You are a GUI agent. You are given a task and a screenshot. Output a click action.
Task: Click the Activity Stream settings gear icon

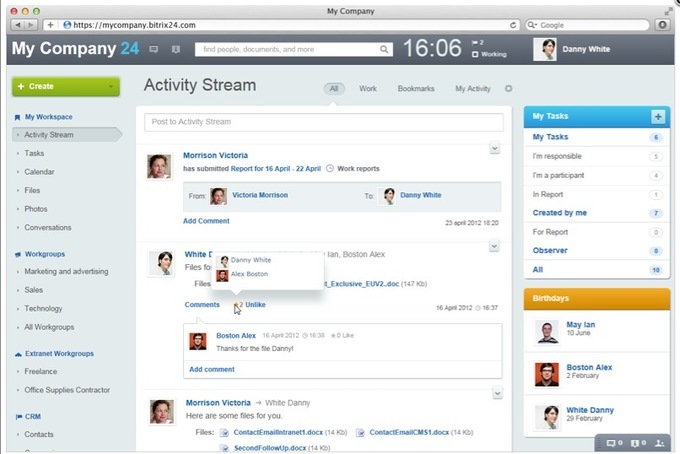508,88
